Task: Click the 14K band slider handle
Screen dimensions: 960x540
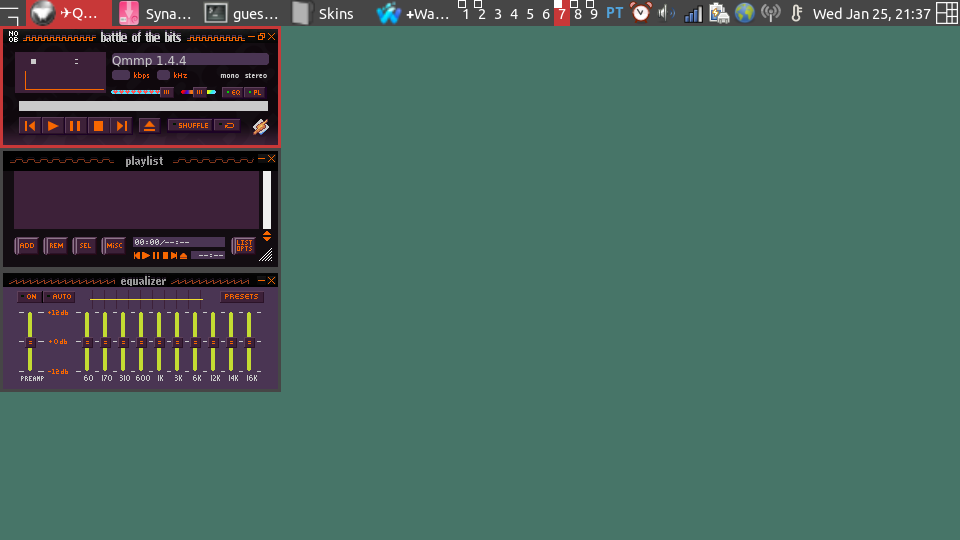Action: click(x=231, y=342)
